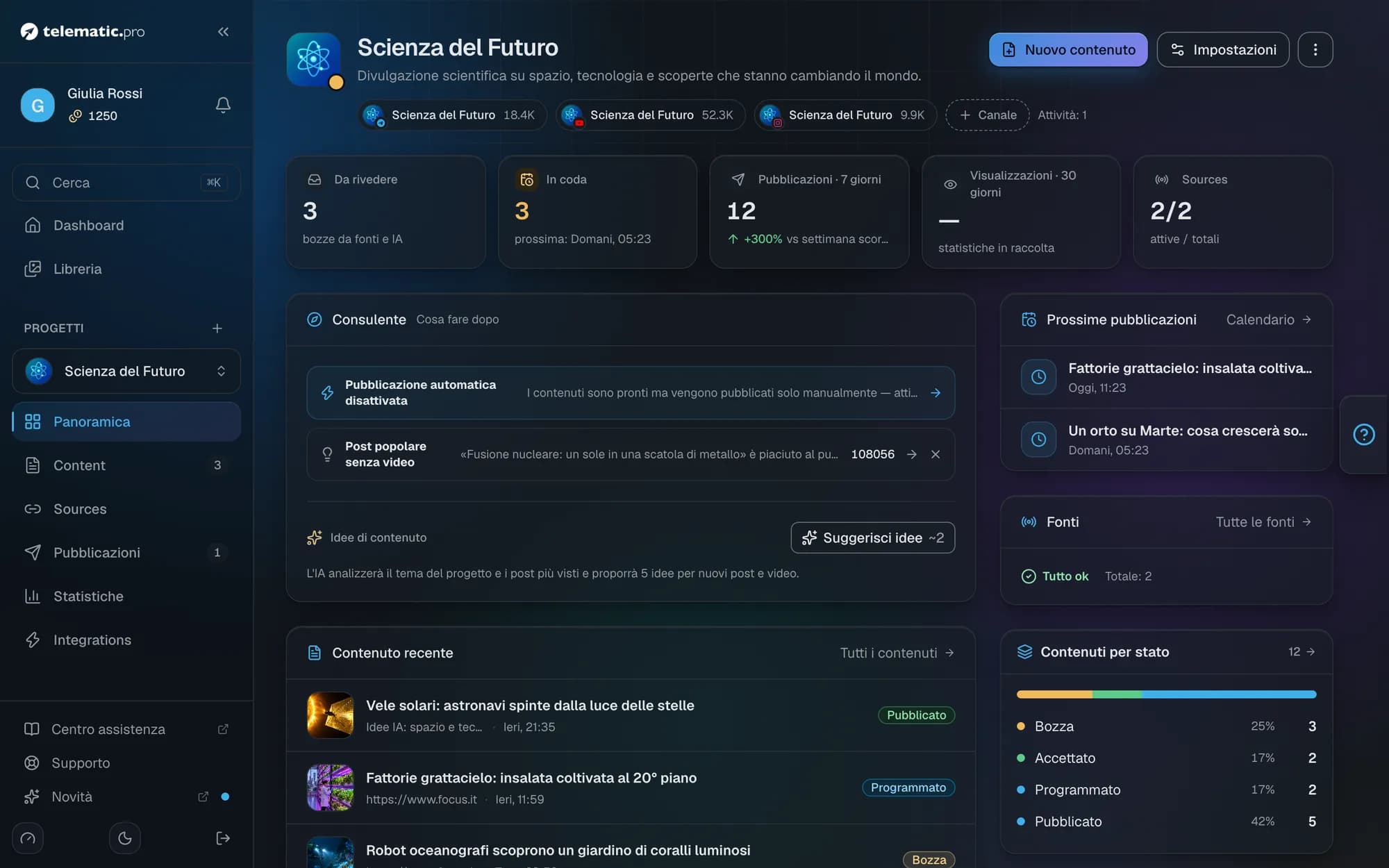Open Contenuti per stato 12 arrow link

(x=1301, y=651)
